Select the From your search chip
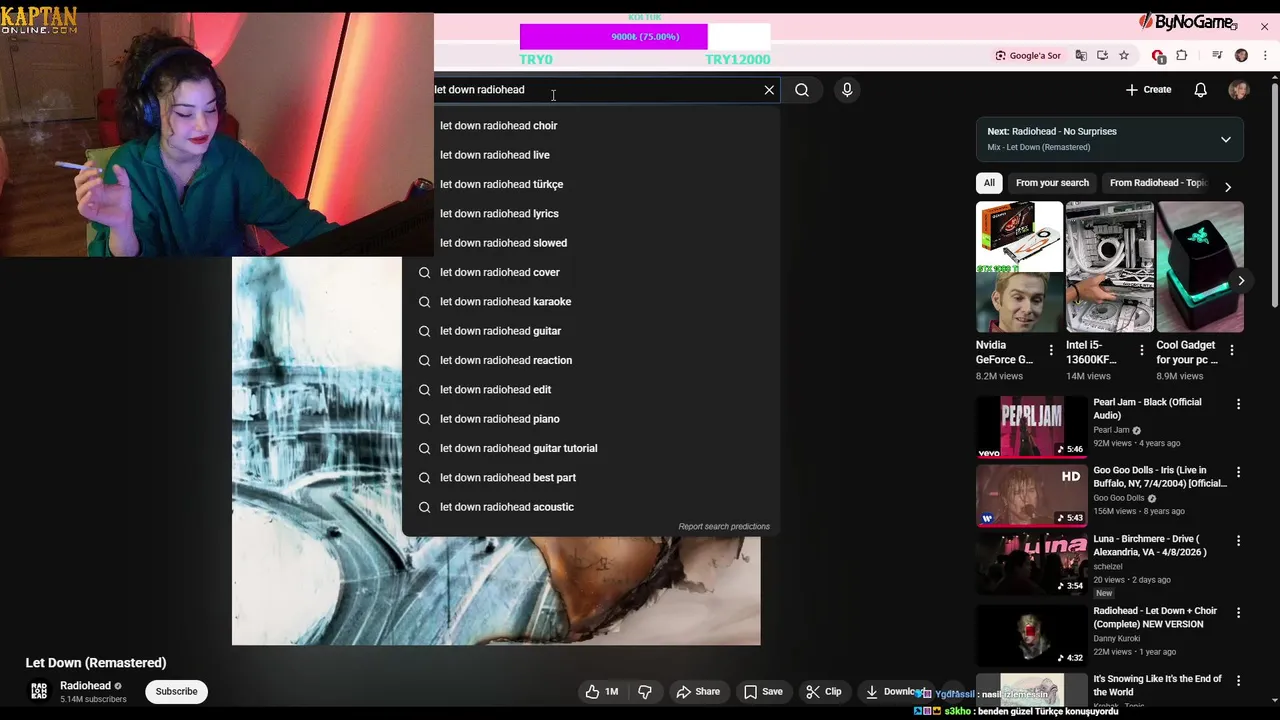Image resolution: width=1280 pixels, height=720 pixels. 1052,183
